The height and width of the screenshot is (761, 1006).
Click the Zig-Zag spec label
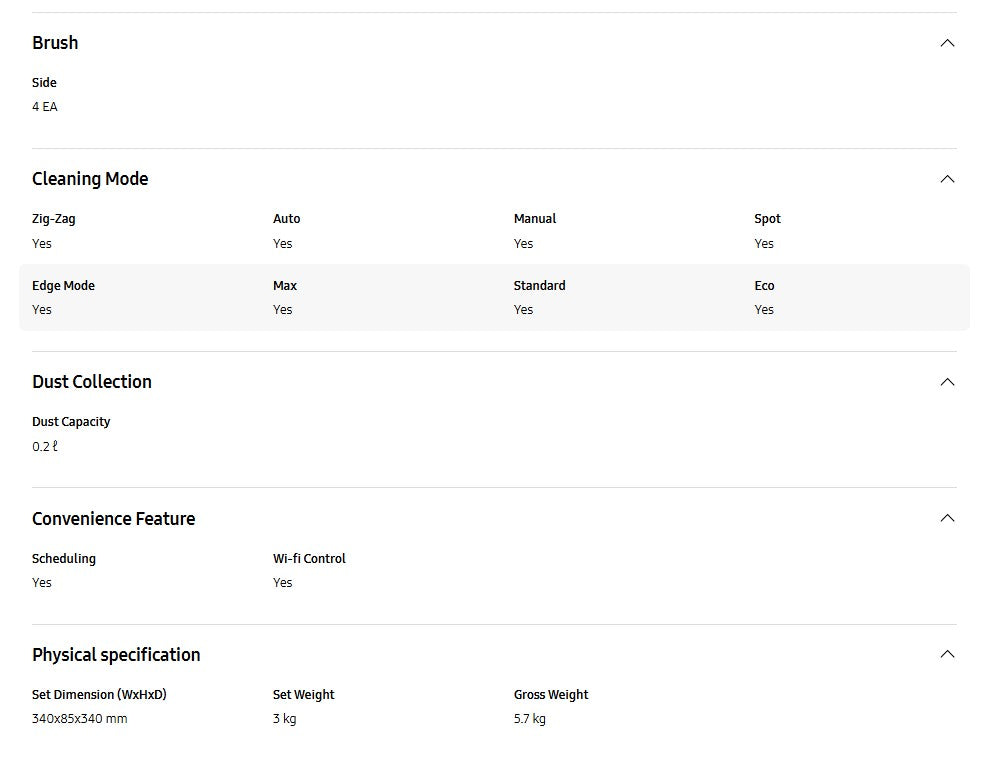(53, 219)
